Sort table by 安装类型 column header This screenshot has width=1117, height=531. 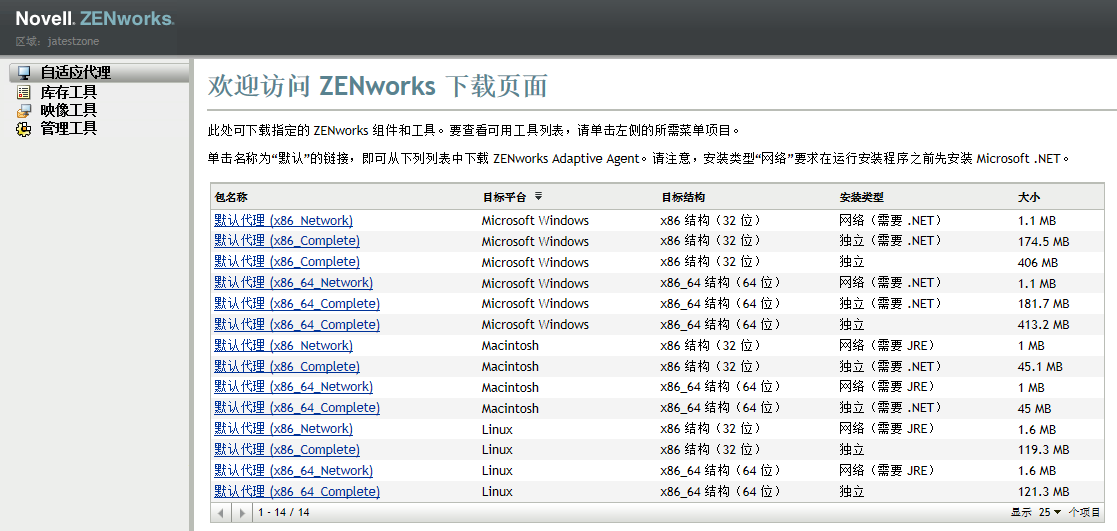[861, 197]
